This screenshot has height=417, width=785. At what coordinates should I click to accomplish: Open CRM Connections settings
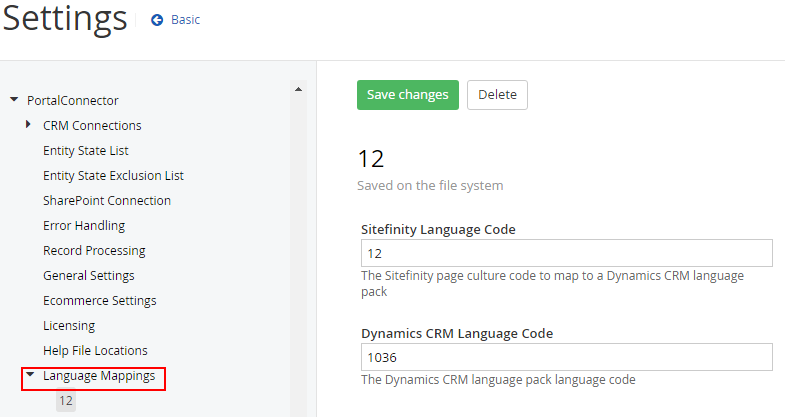click(x=92, y=126)
